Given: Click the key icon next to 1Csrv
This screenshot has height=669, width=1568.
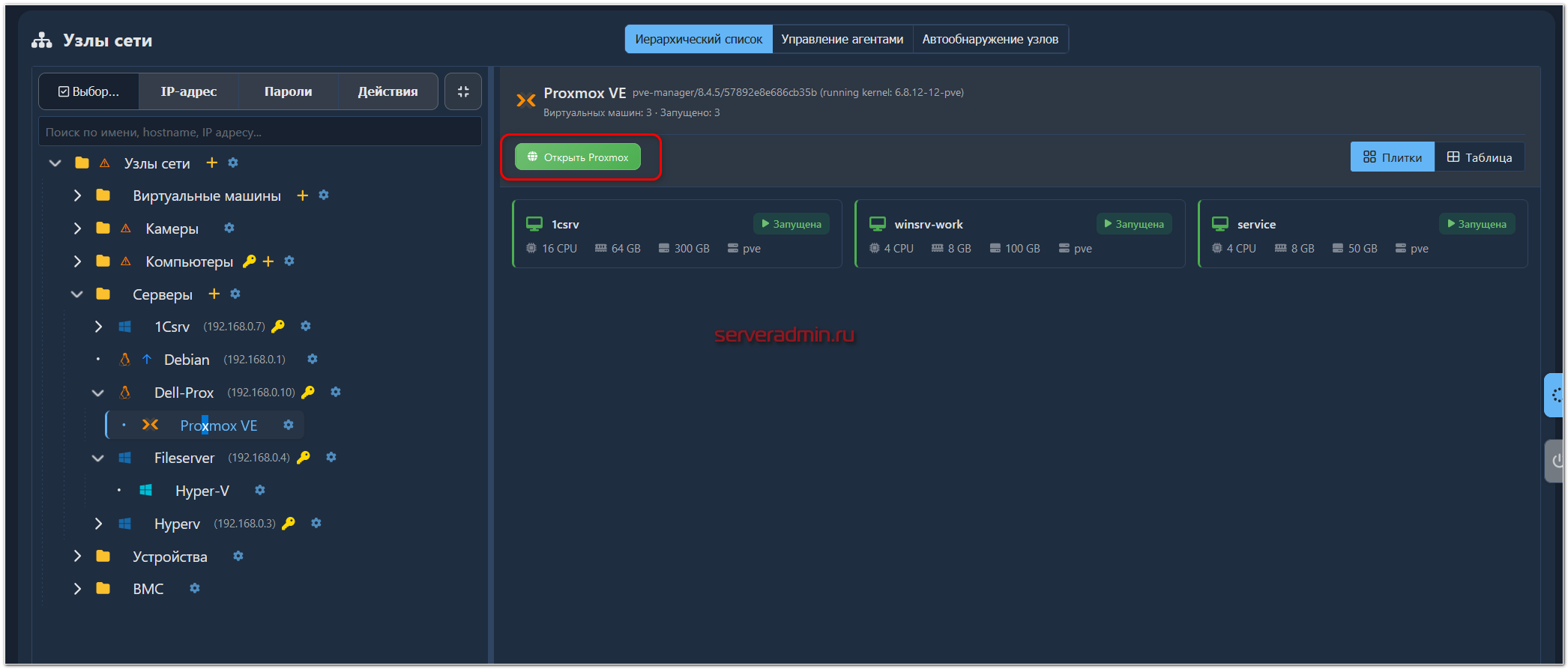Looking at the screenshot, I should (x=278, y=327).
